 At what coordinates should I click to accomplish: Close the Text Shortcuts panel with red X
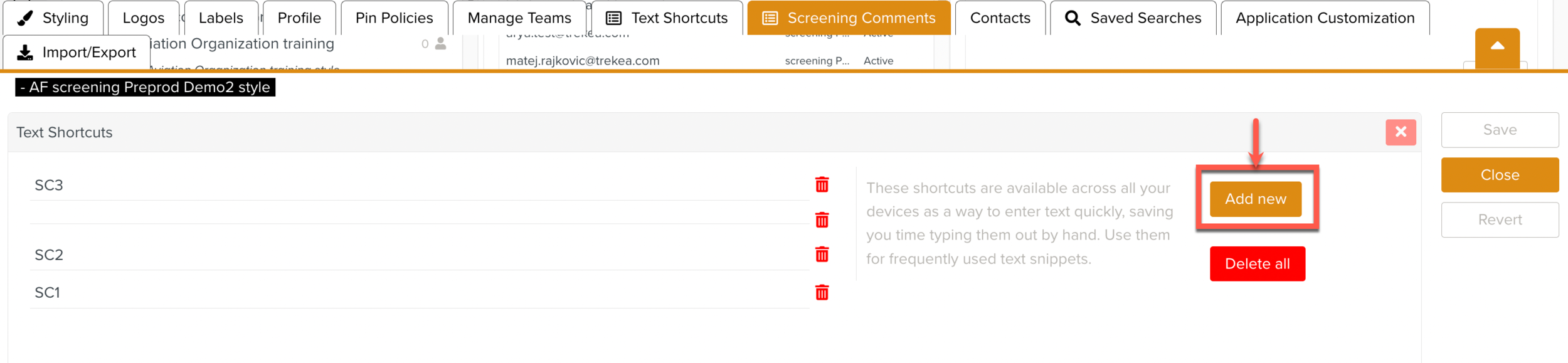pyautogui.click(x=1401, y=132)
